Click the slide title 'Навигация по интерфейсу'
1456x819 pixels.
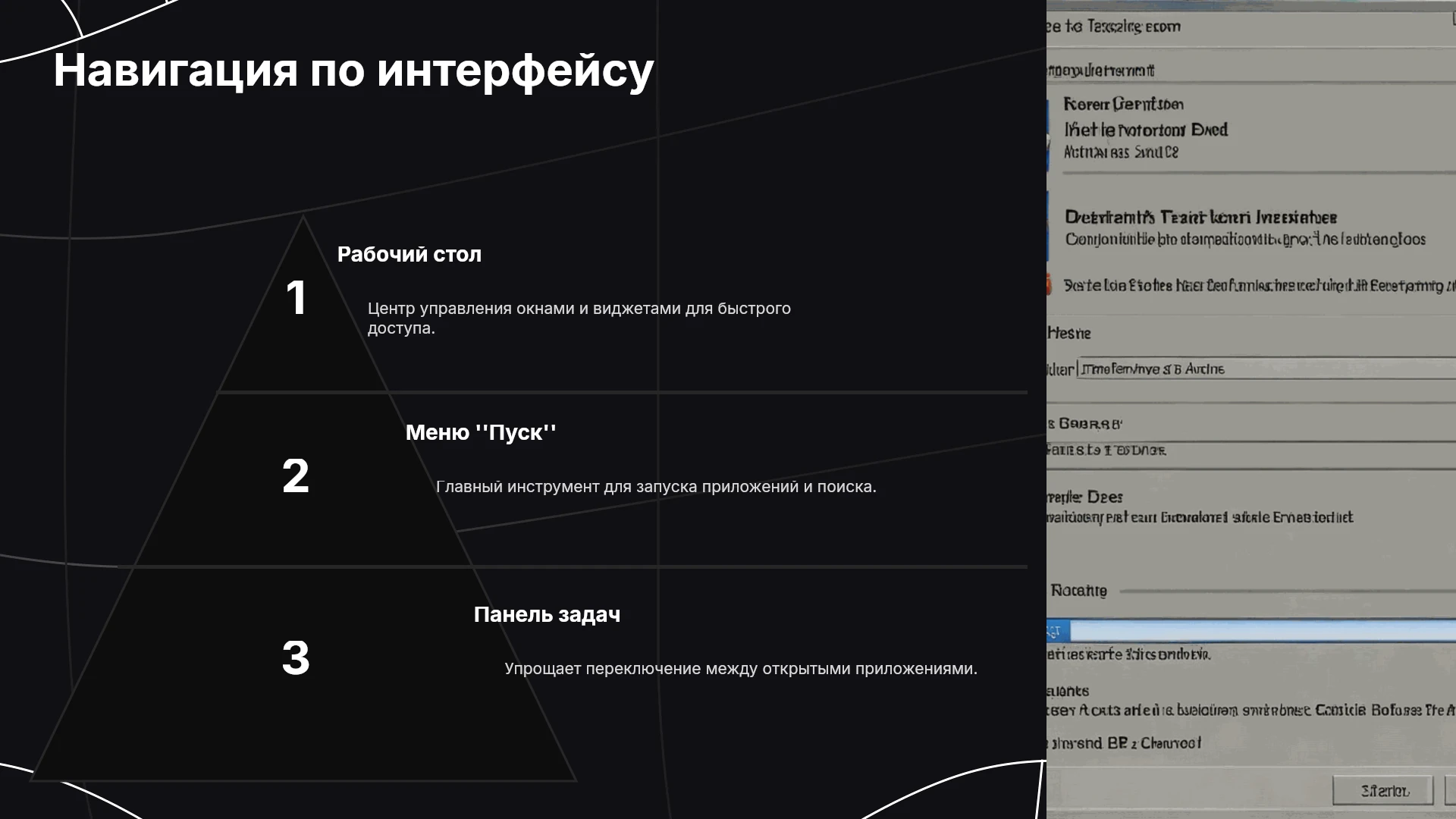pyautogui.click(x=353, y=70)
